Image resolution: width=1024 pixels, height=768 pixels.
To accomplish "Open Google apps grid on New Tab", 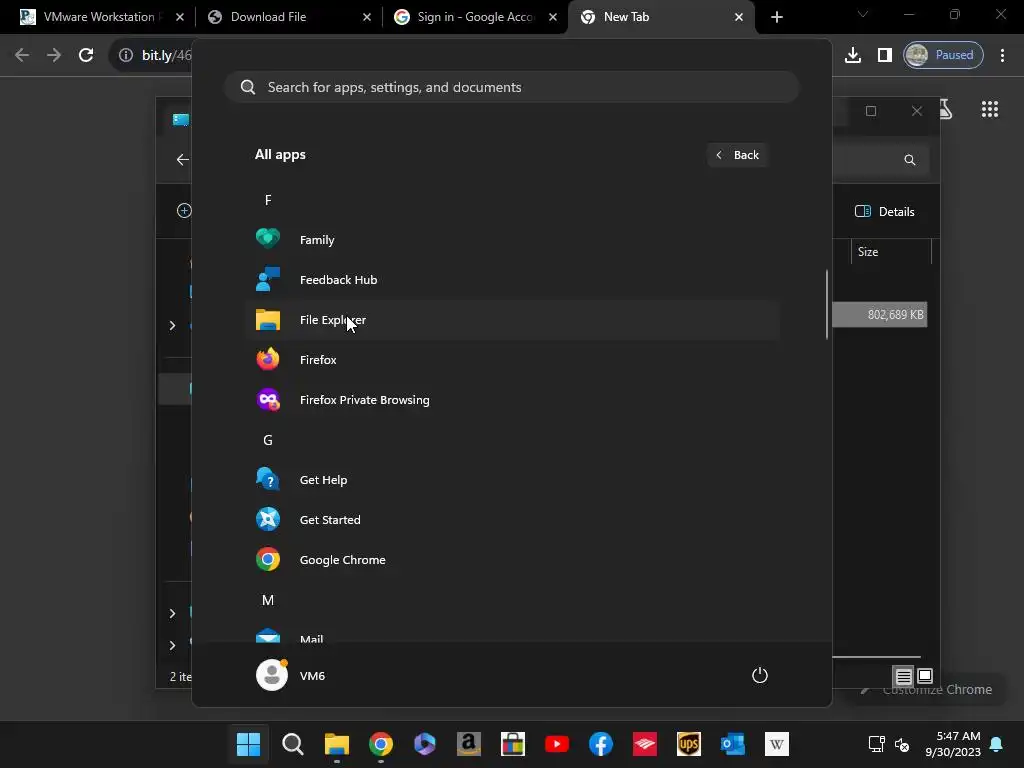I will pos(990,109).
